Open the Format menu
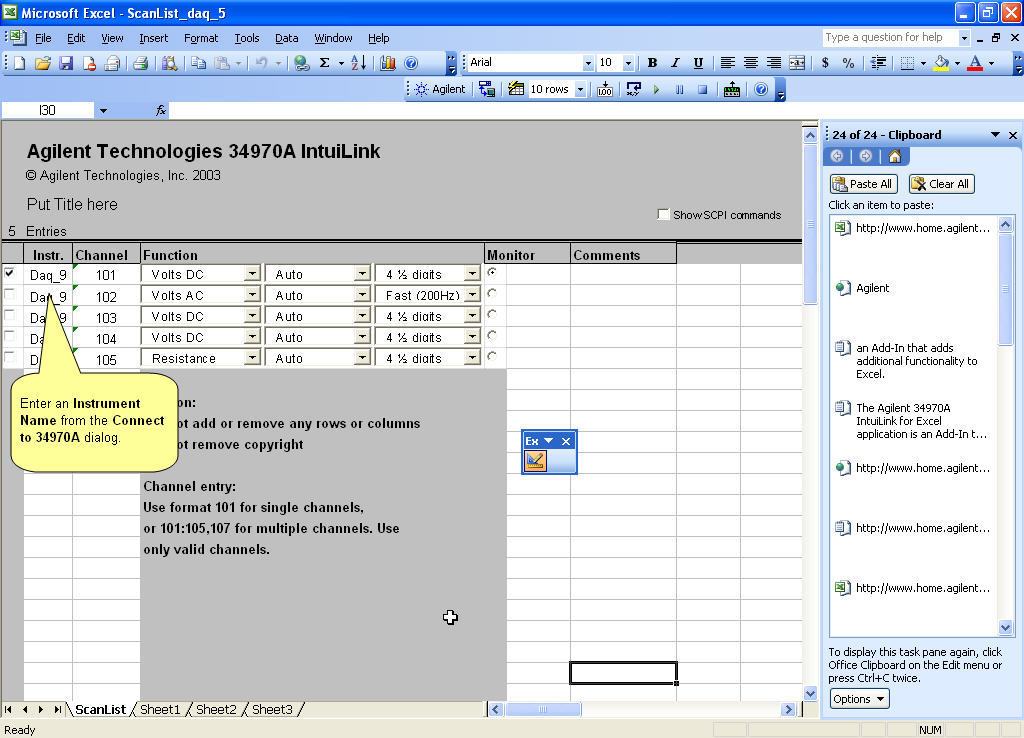 [x=201, y=38]
